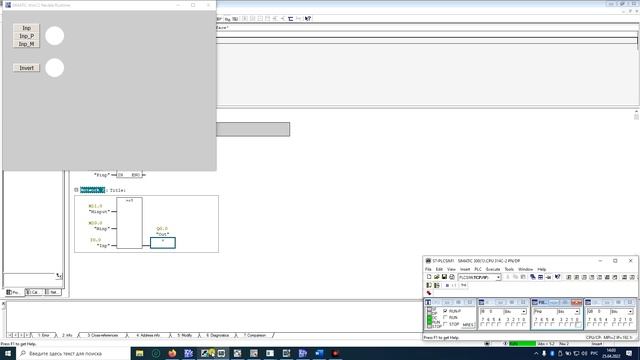Screen dimensions: 640x360
Task: Click the red recorder icon on the taskbar
Action: 336,353
